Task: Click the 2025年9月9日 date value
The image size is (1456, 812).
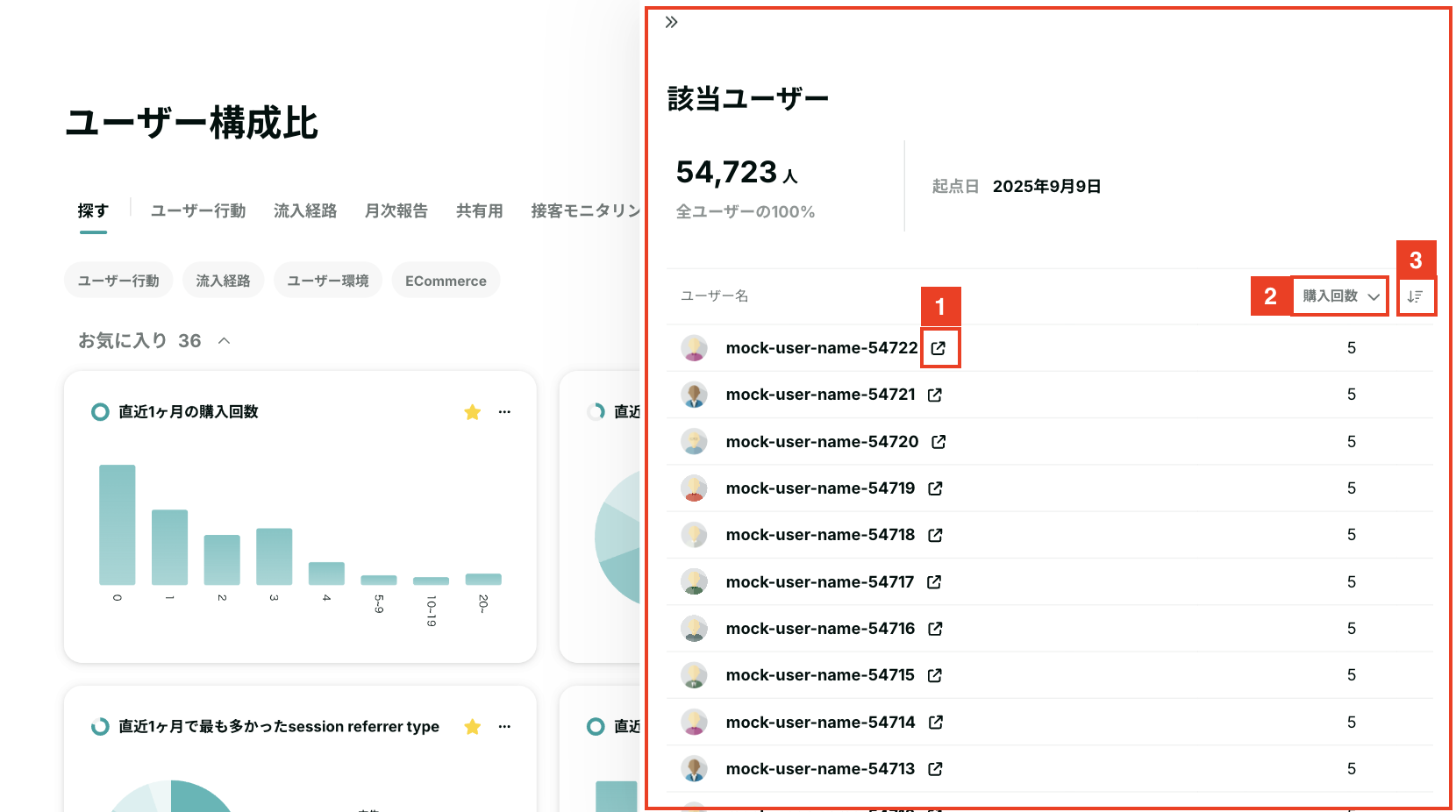Action: (1047, 187)
